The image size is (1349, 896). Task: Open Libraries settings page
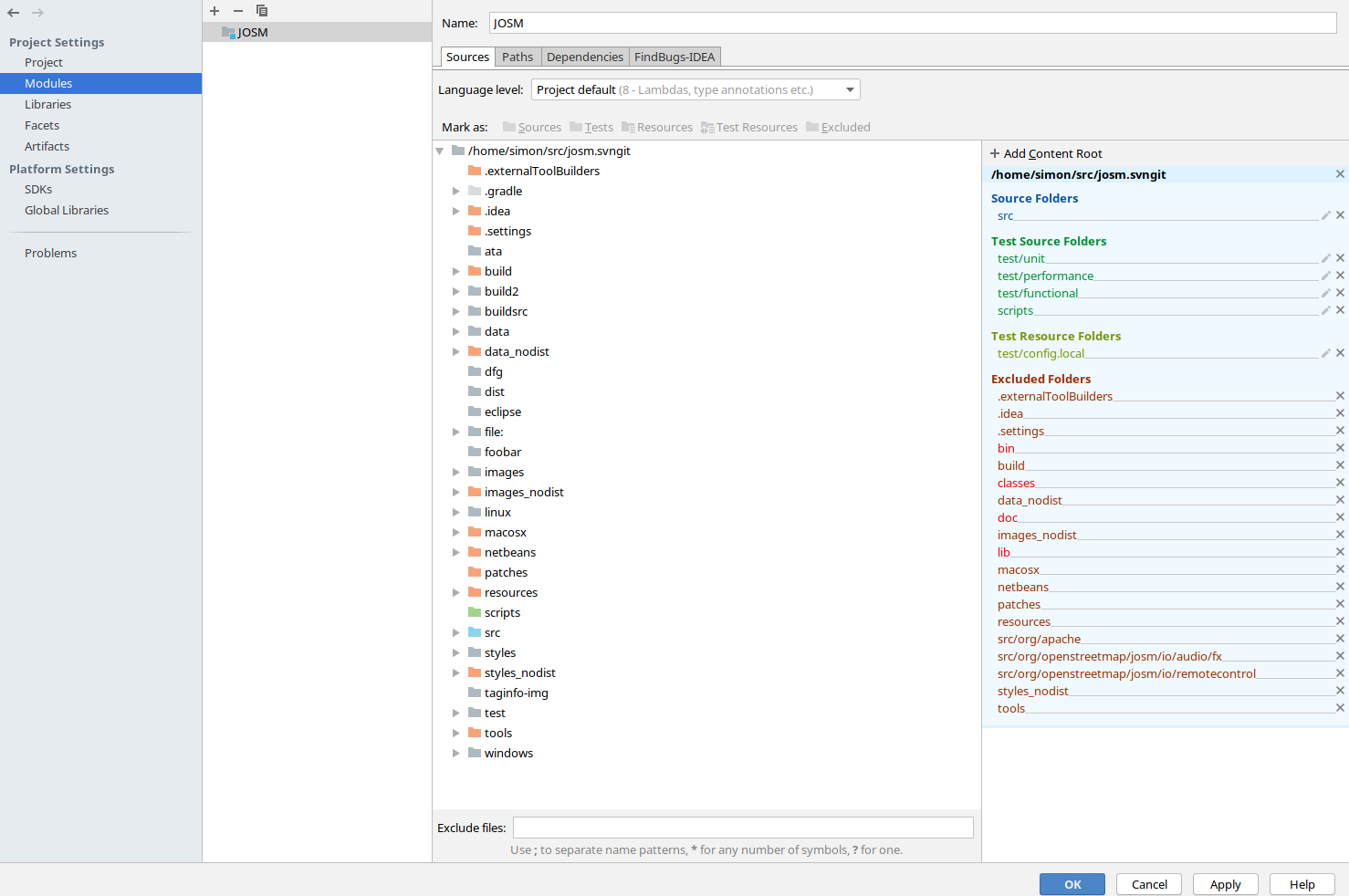pos(47,104)
